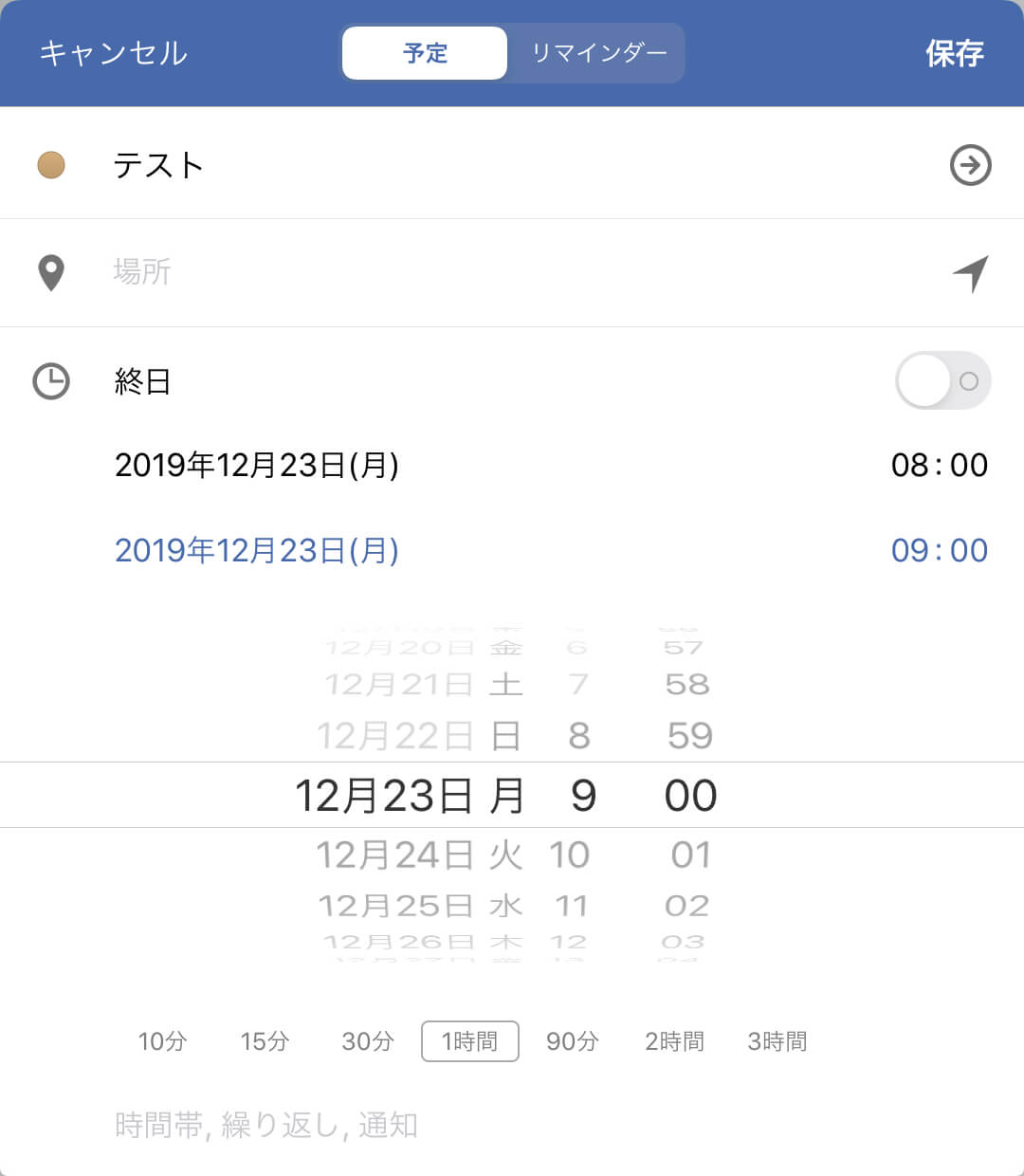Expand 時間帯, 繰り返し, 通知 options
The height and width of the screenshot is (1176, 1024).
coord(266,1125)
